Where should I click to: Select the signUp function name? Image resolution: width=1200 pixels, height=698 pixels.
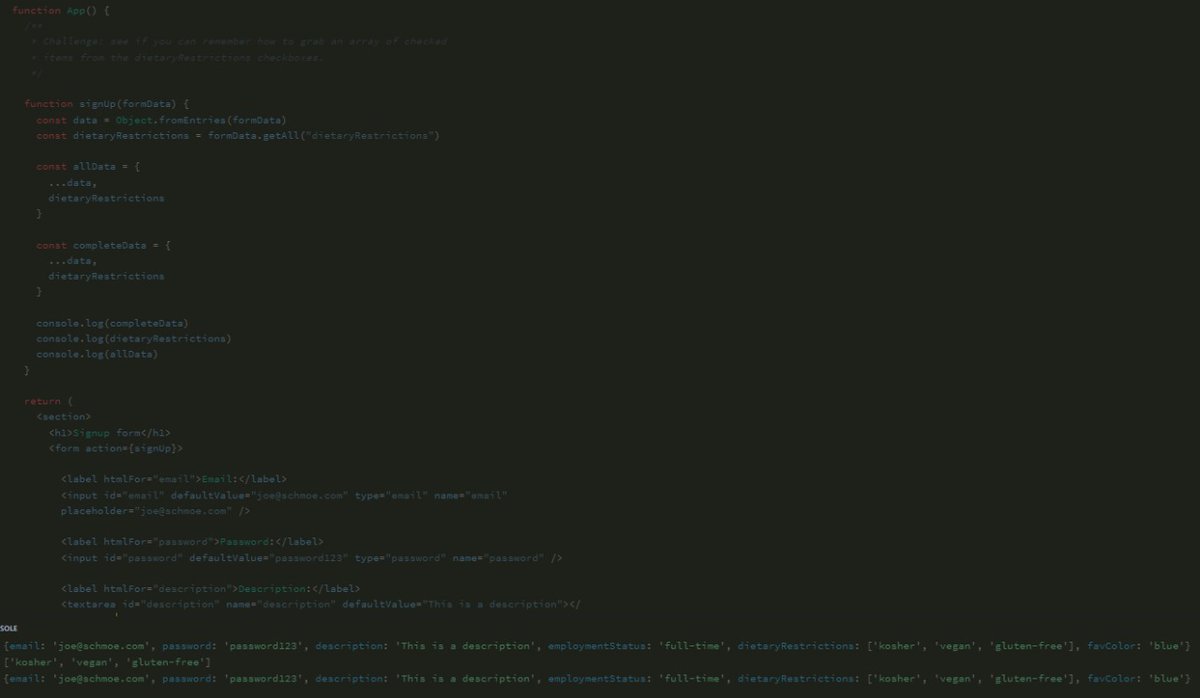pos(85,103)
